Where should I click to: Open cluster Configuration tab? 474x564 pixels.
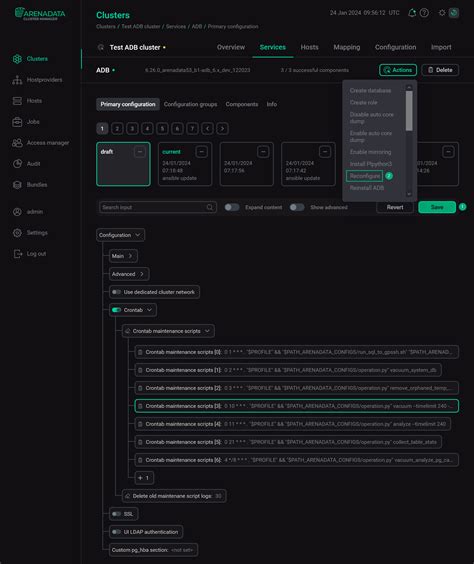pyautogui.click(x=396, y=47)
